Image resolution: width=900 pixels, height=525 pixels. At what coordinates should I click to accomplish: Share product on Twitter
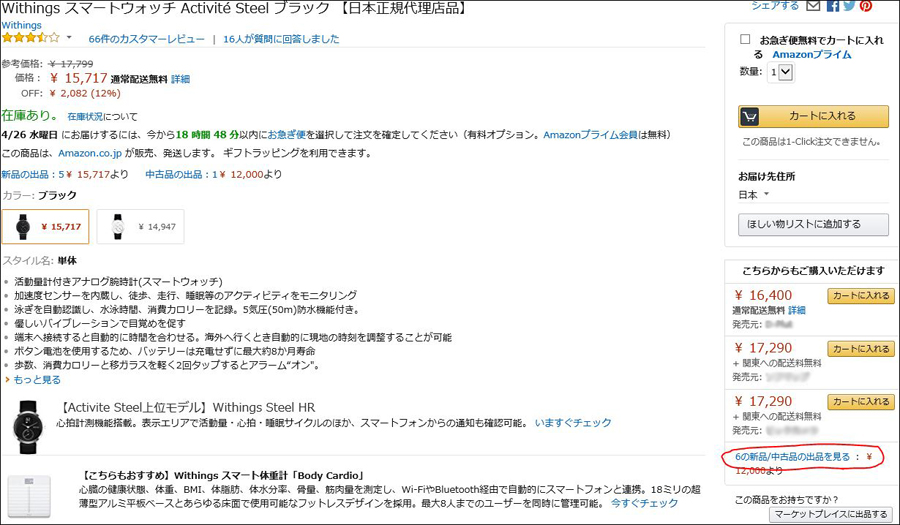[849, 5]
